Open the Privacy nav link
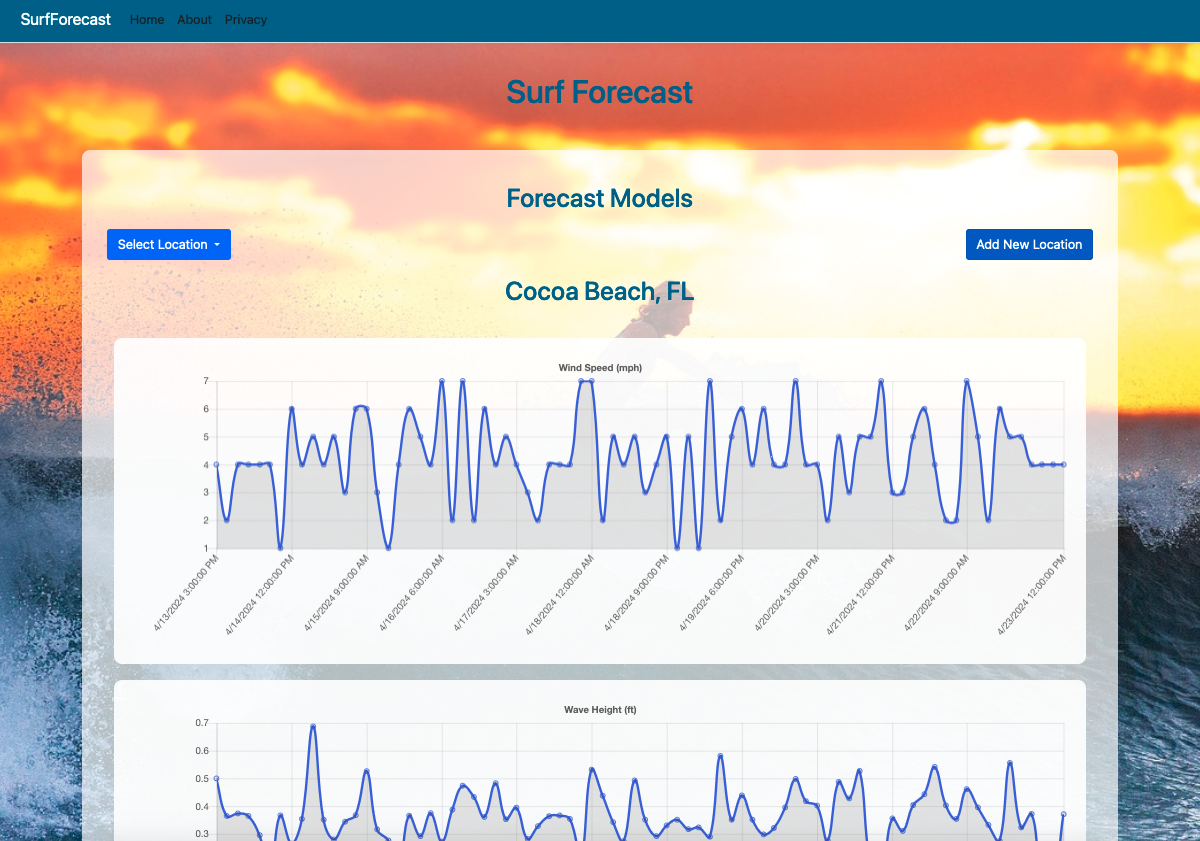The height and width of the screenshot is (841, 1200). [x=246, y=19]
